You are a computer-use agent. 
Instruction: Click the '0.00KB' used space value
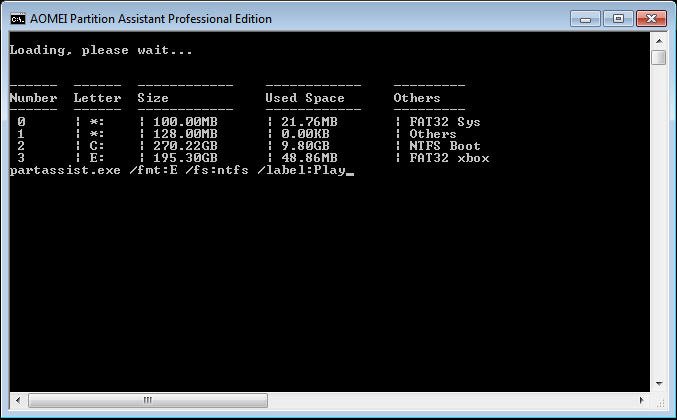[305, 134]
